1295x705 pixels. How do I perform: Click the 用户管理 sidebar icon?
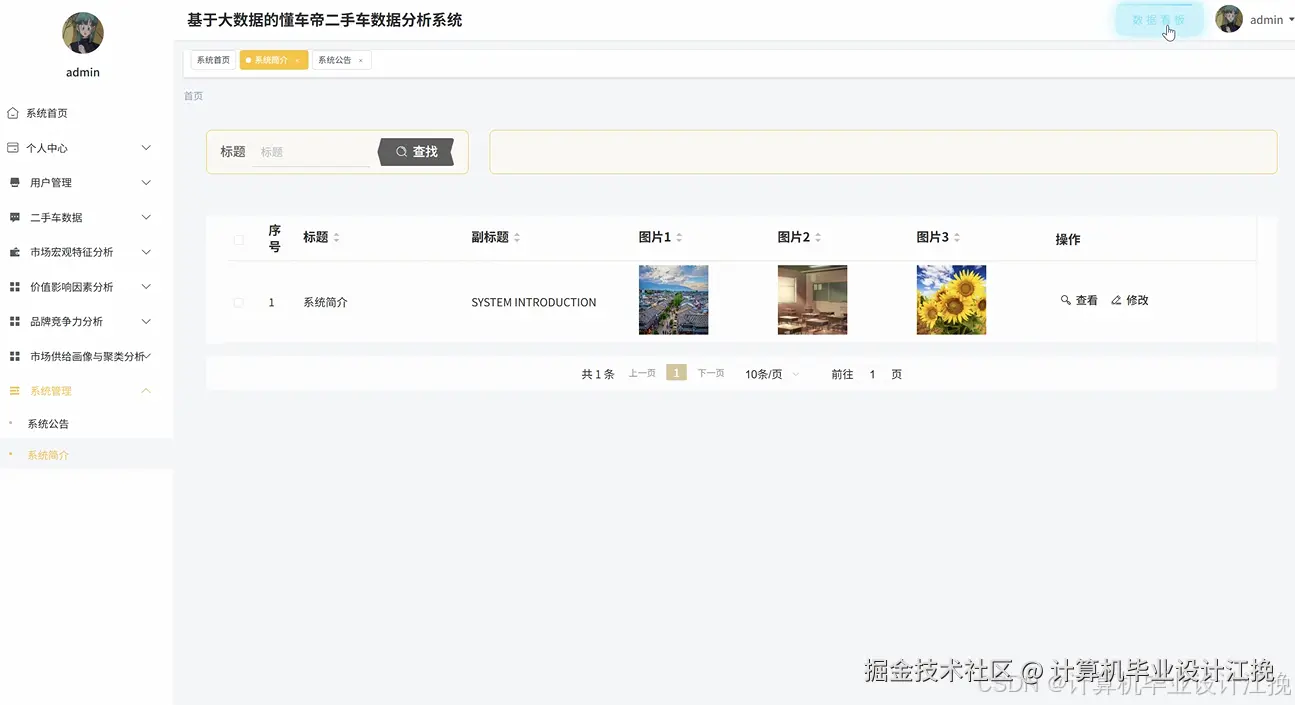[15, 183]
